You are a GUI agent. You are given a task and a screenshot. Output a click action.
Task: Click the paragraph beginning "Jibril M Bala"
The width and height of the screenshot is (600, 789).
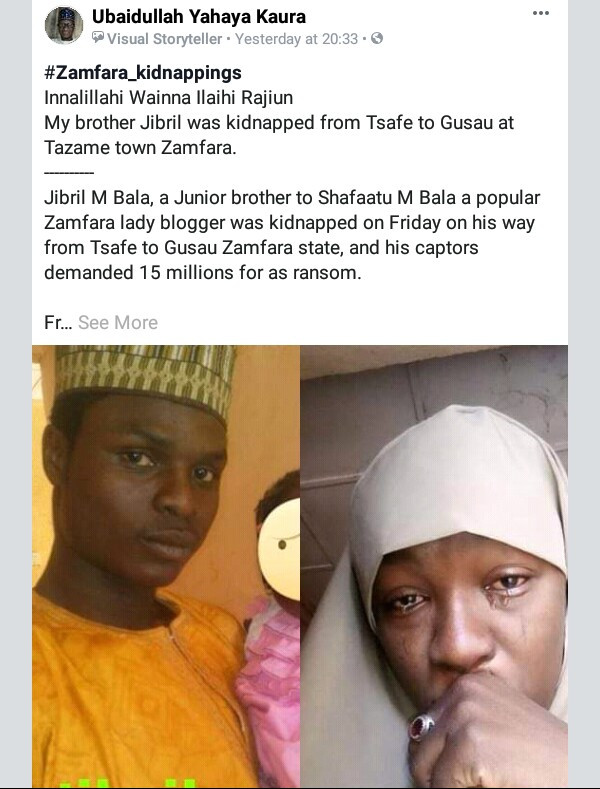292,235
